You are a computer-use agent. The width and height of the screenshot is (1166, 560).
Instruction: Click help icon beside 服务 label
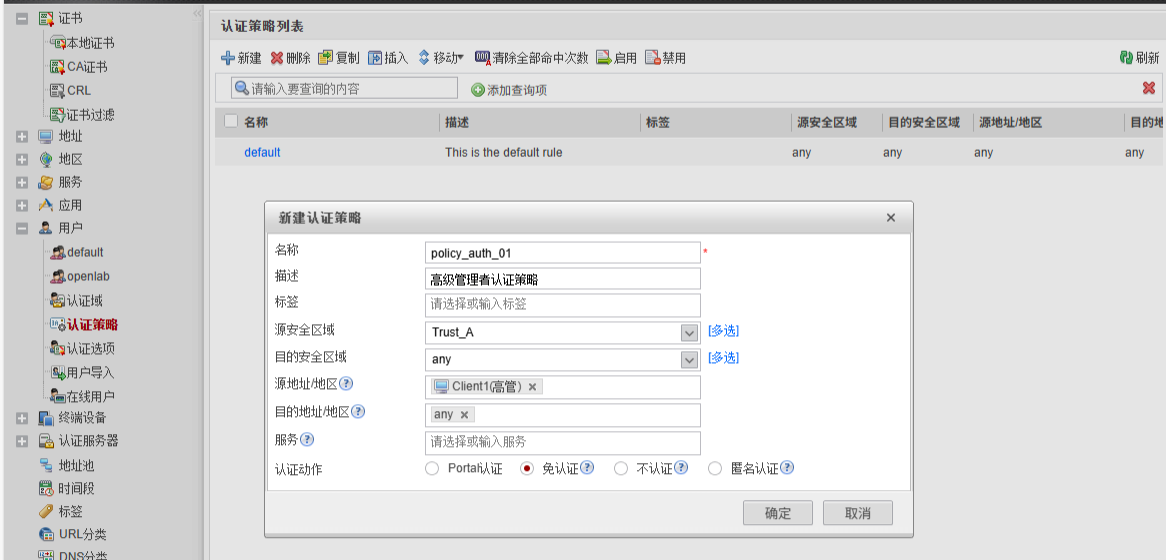pyautogui.click(x=306, y=440)
